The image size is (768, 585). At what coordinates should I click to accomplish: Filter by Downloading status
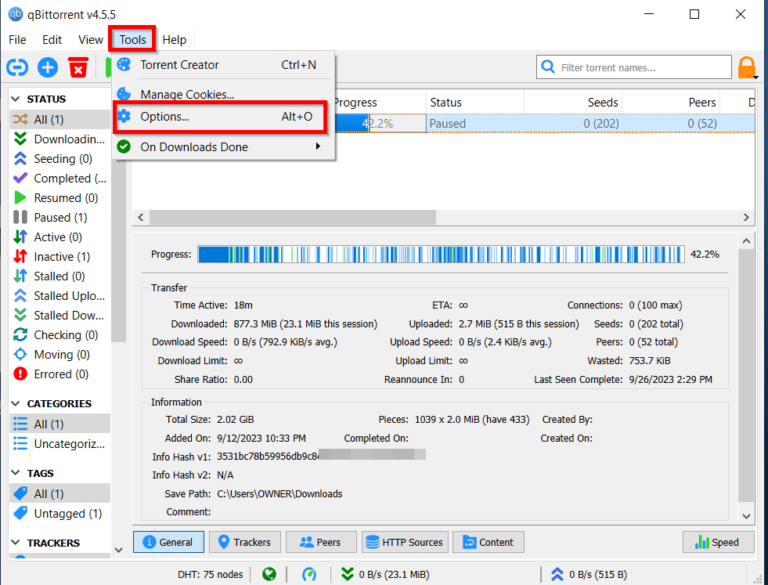click(x=60, y=139)
